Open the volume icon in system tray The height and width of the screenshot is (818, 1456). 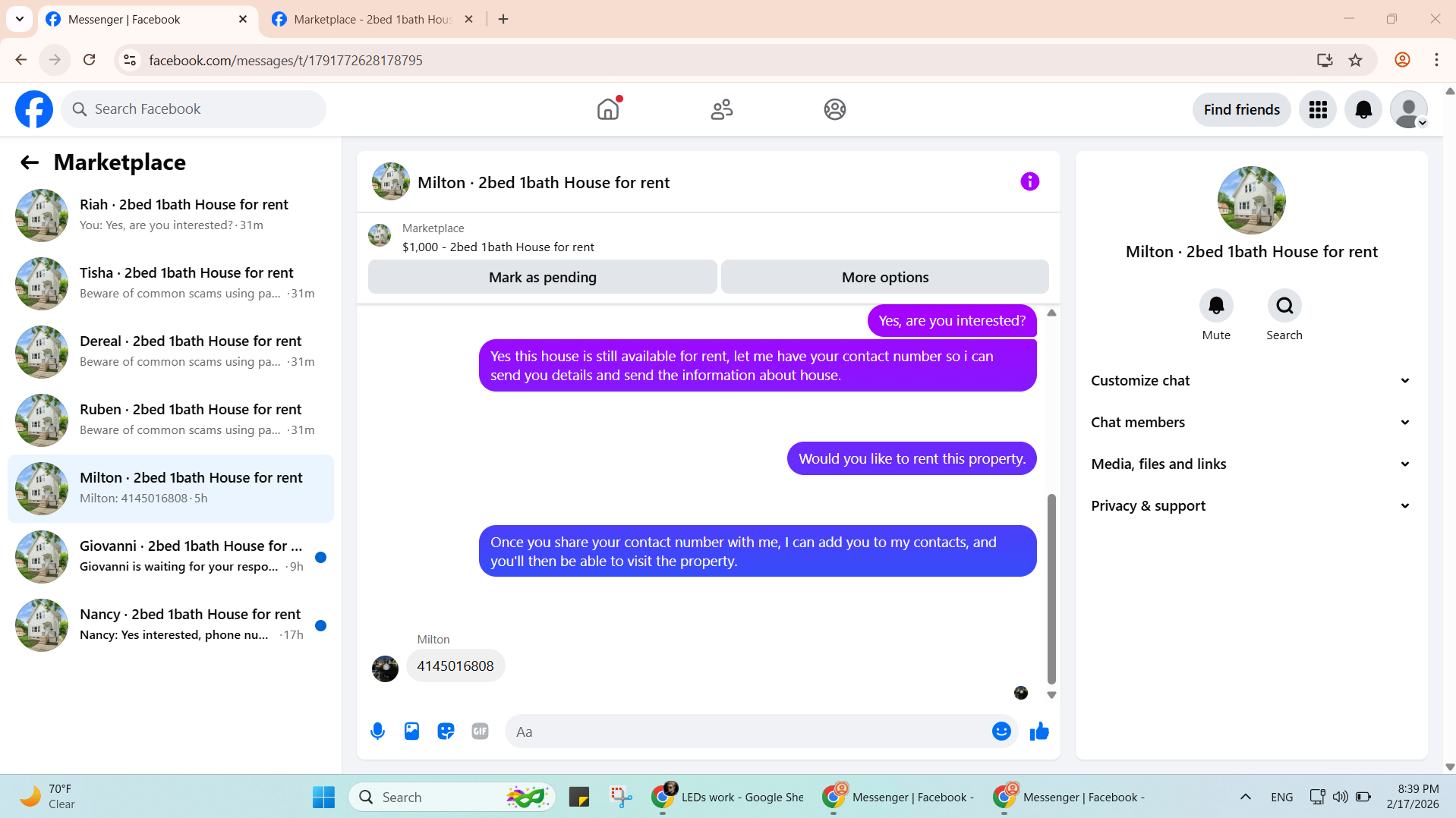pyautogui.click(x=1341, y=797)
